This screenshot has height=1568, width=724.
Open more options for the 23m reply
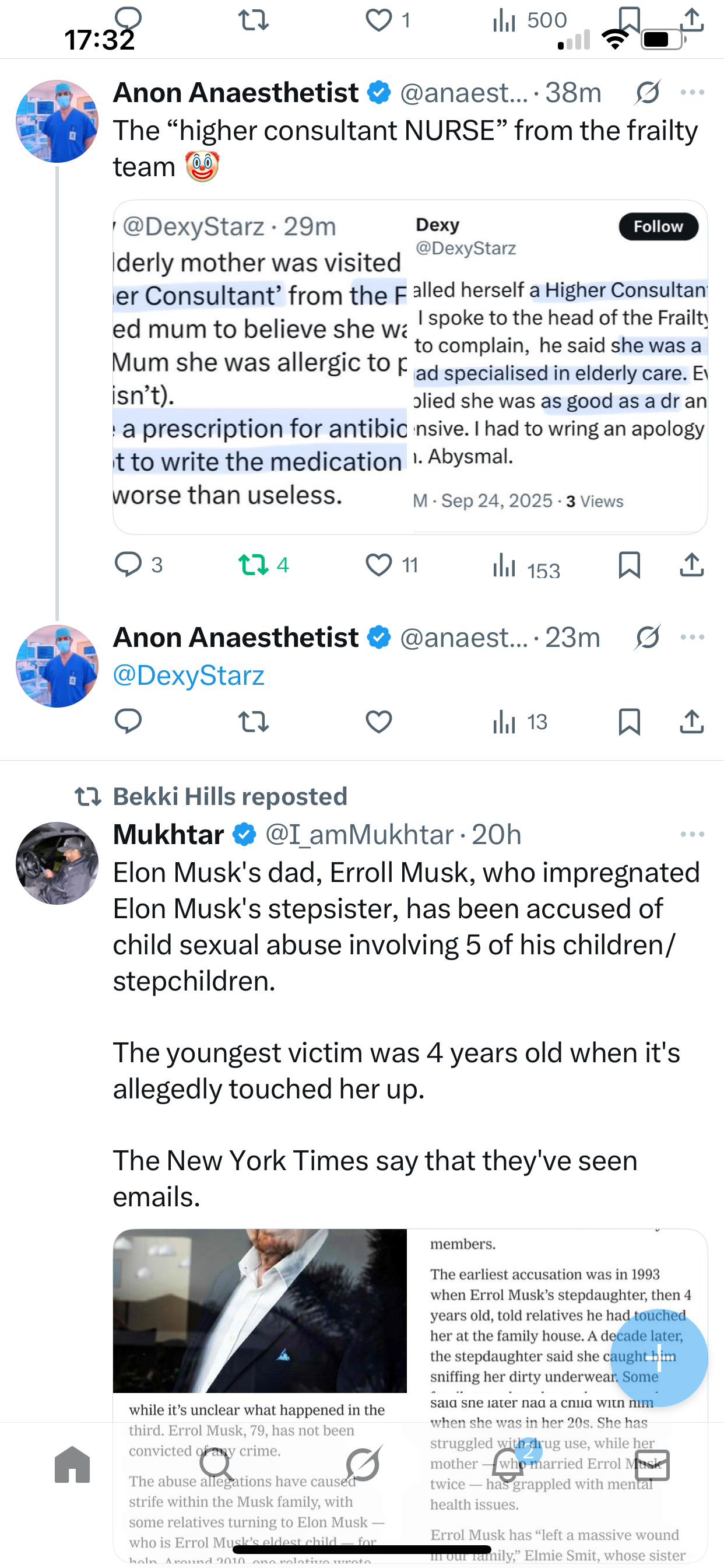(x=693, y=638)
